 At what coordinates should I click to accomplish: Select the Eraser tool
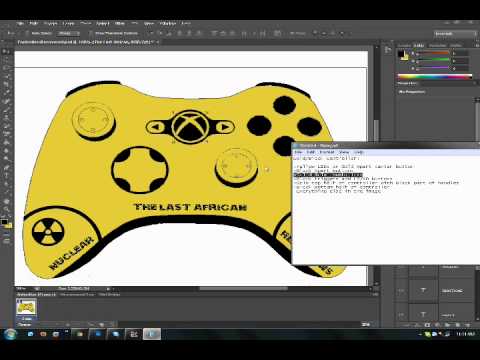point(6,134)
